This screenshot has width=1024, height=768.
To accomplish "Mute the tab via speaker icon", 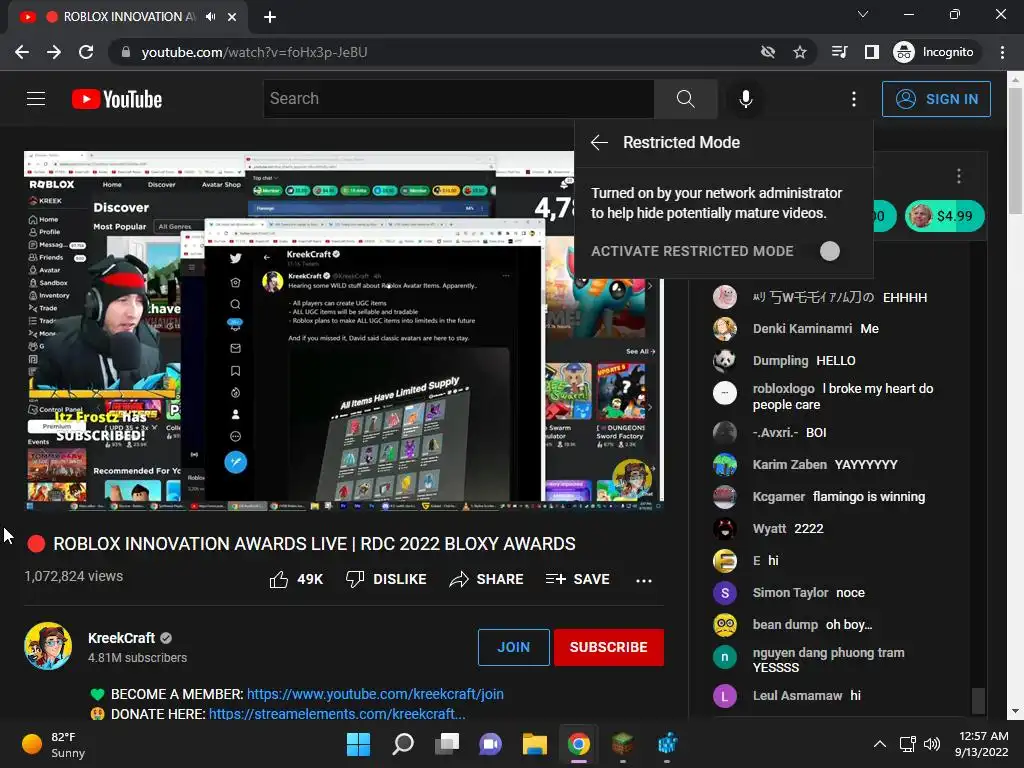I will (x=210, y=17).
